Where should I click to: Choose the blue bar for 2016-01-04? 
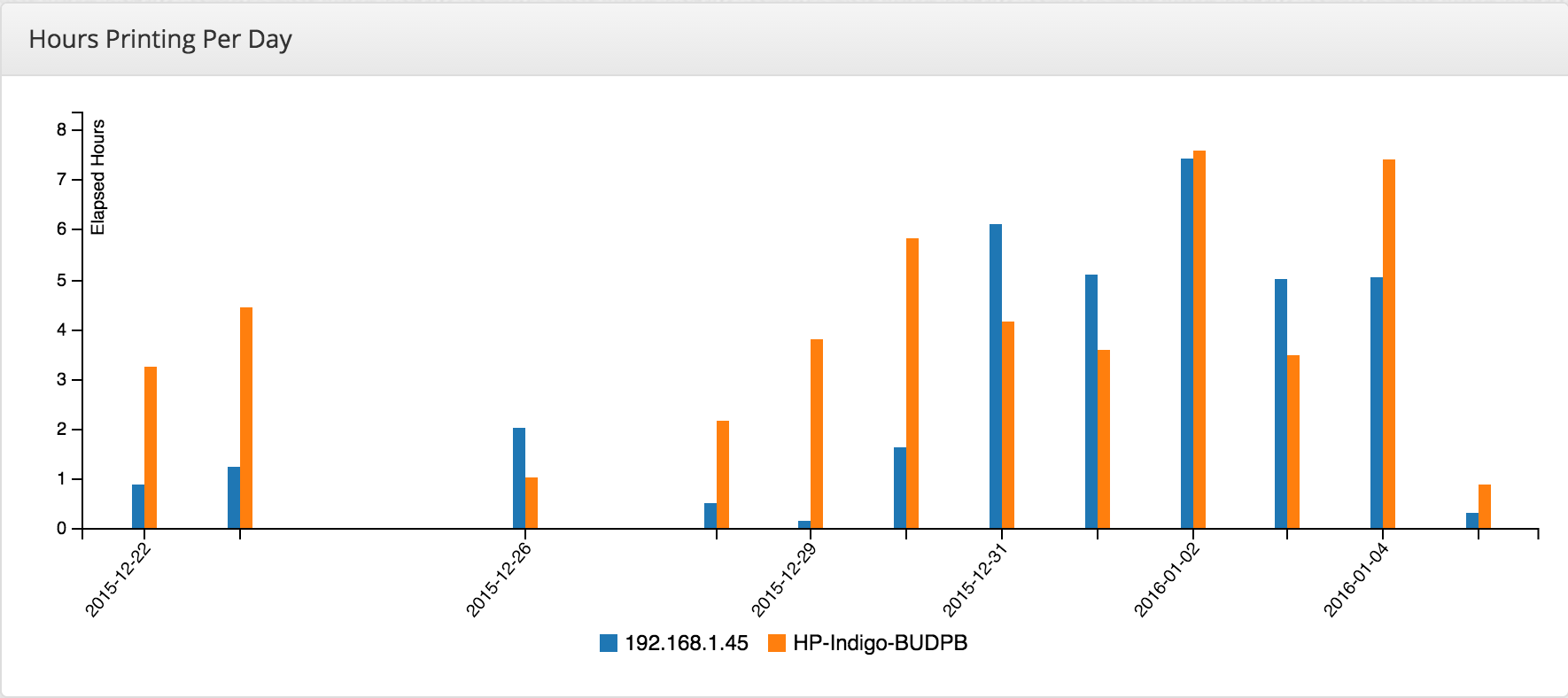(x=1377, y=403)
